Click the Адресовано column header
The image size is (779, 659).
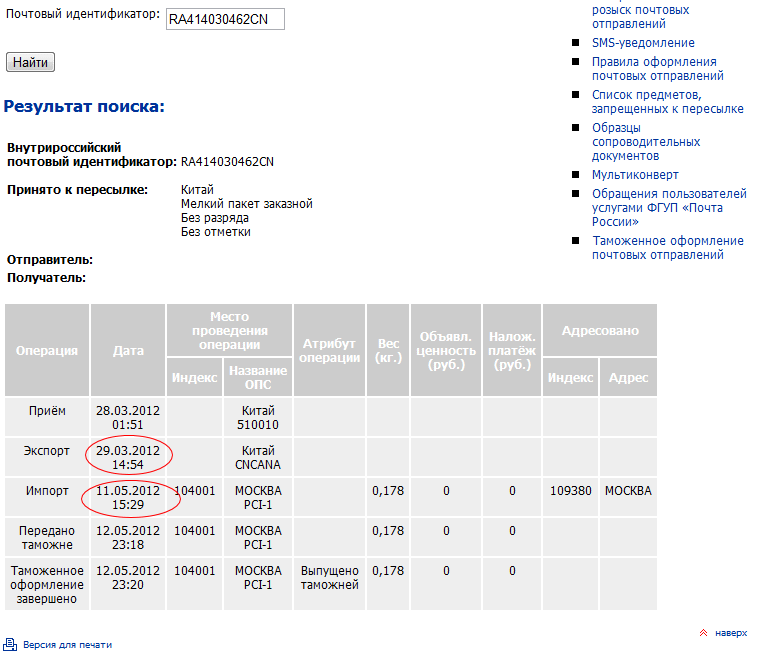[x=599, y=330]
